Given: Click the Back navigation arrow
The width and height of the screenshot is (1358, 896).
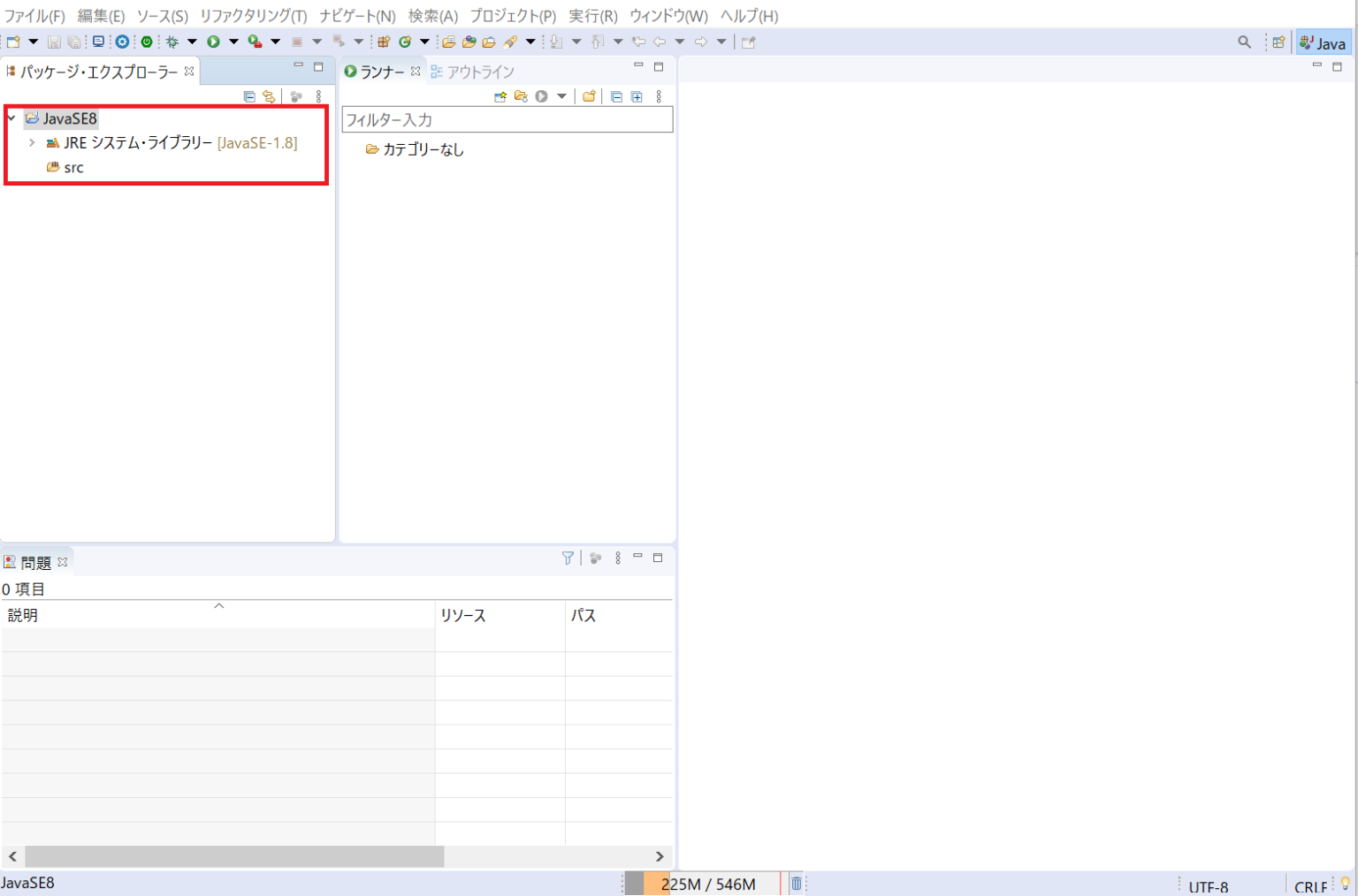Looking at the screenshot, I should click(660, 42).
